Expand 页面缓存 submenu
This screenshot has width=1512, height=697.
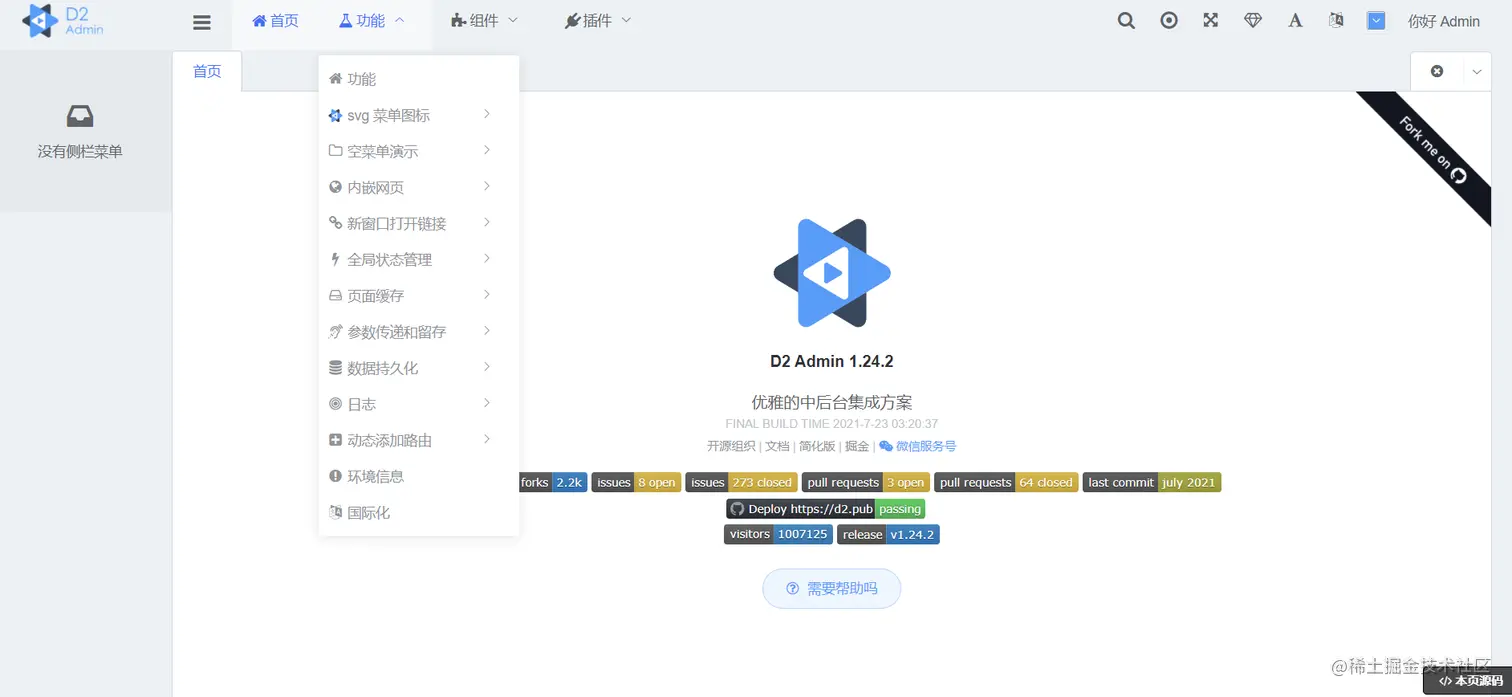click(x=419, y=295)
